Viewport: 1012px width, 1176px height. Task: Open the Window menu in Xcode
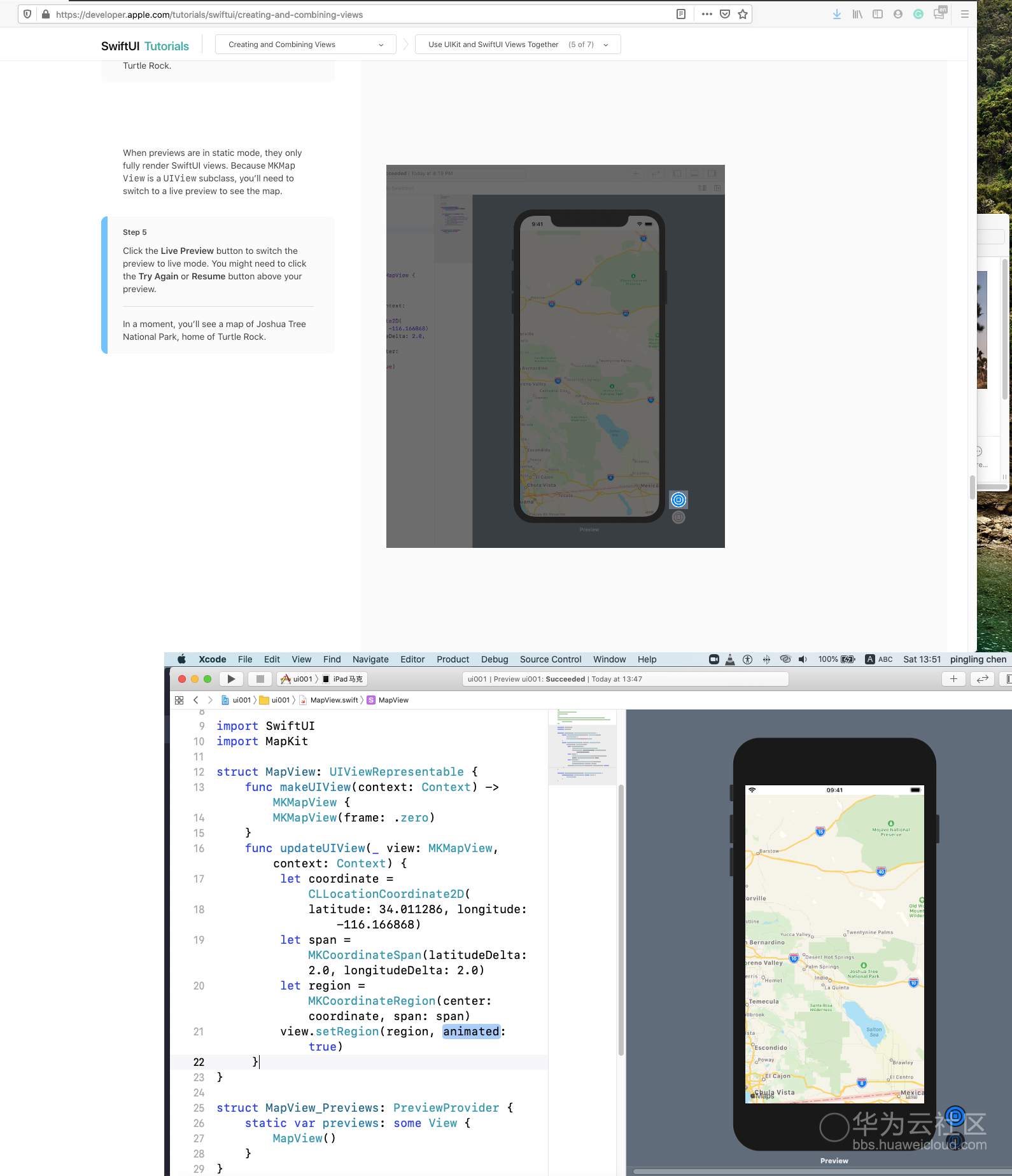coord(610,659)
